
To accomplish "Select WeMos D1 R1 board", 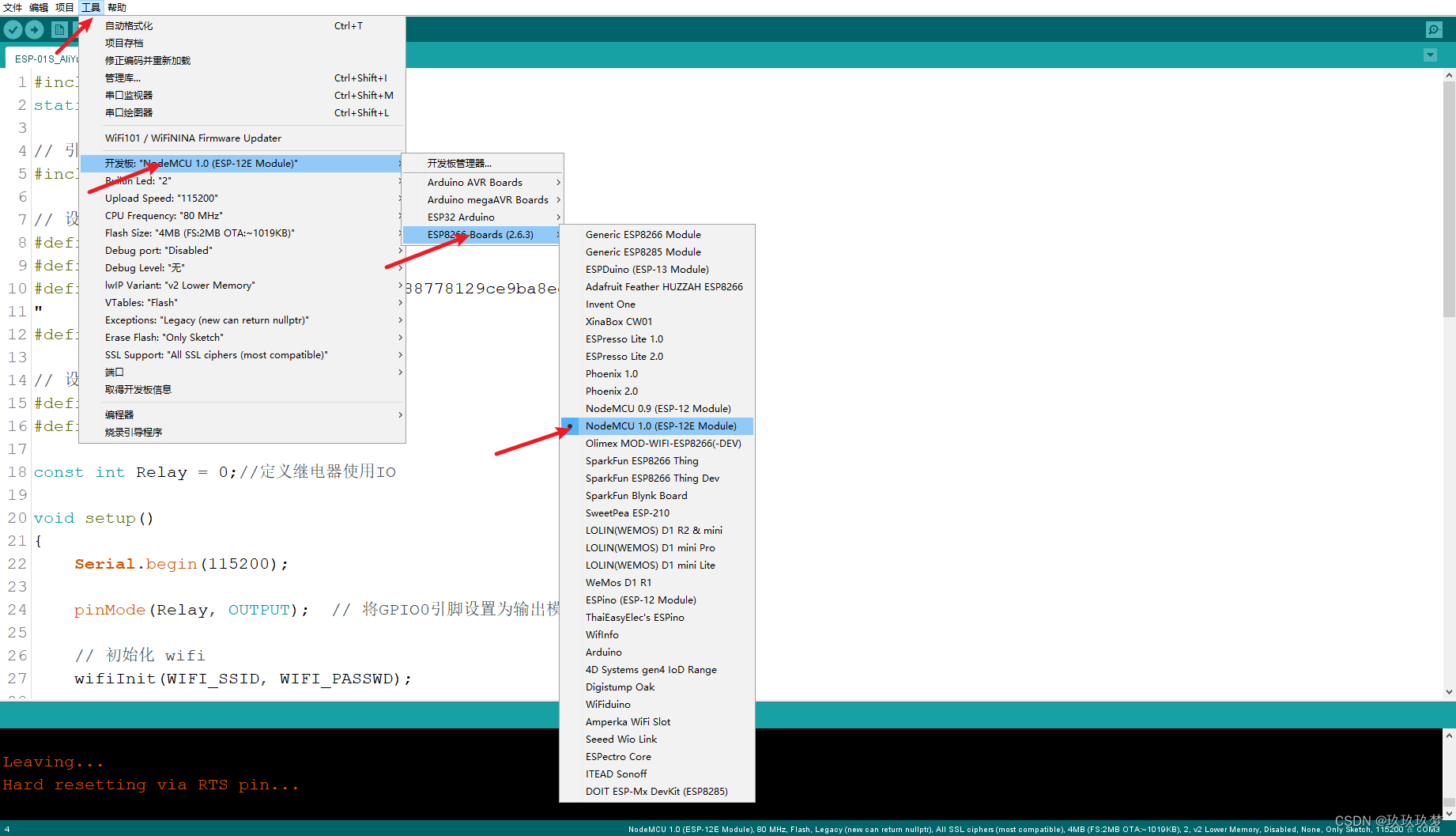I will 657,583.
